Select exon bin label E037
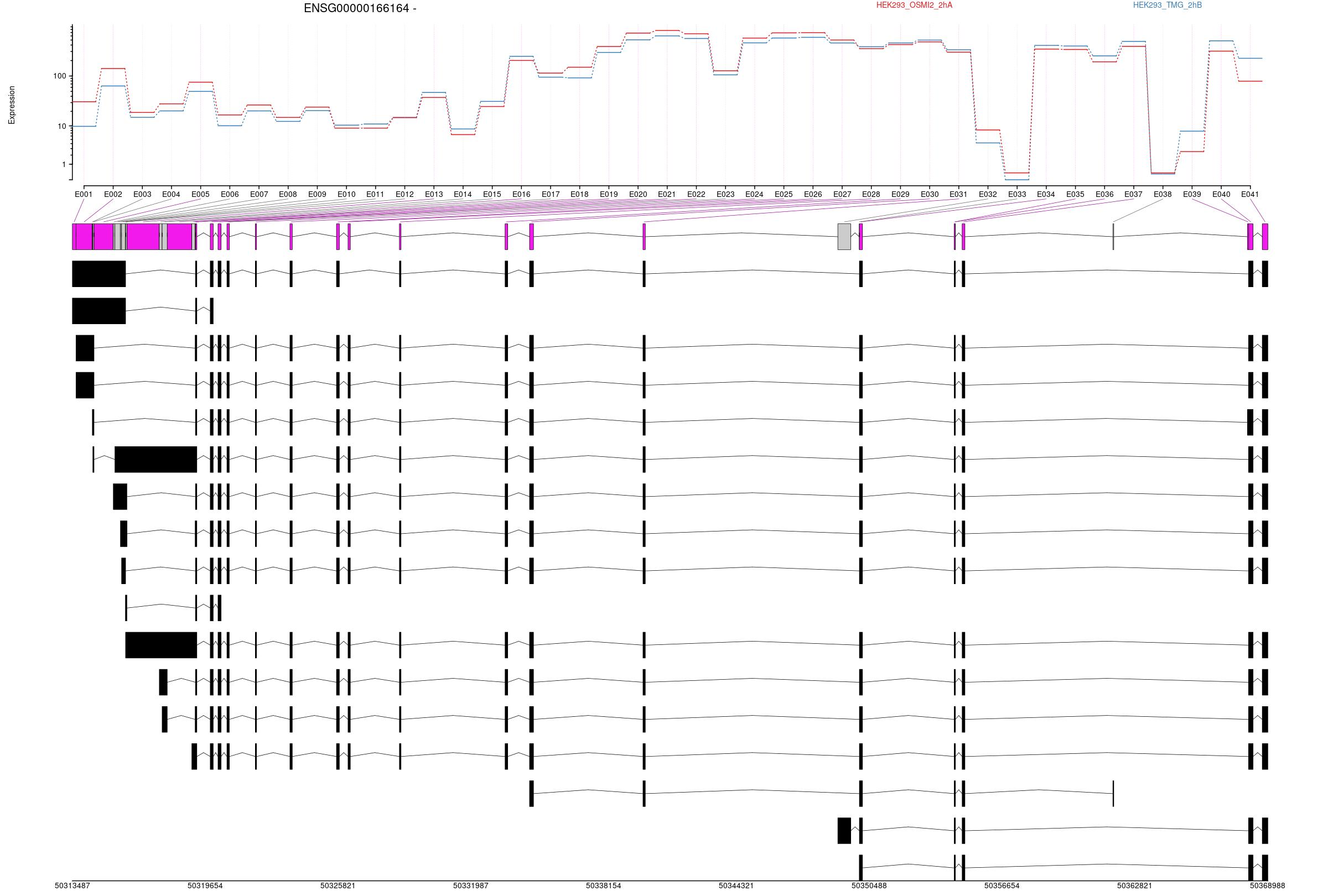Image resolution: width=1328 pixels, height=896 pixels. pos(1134,194)
